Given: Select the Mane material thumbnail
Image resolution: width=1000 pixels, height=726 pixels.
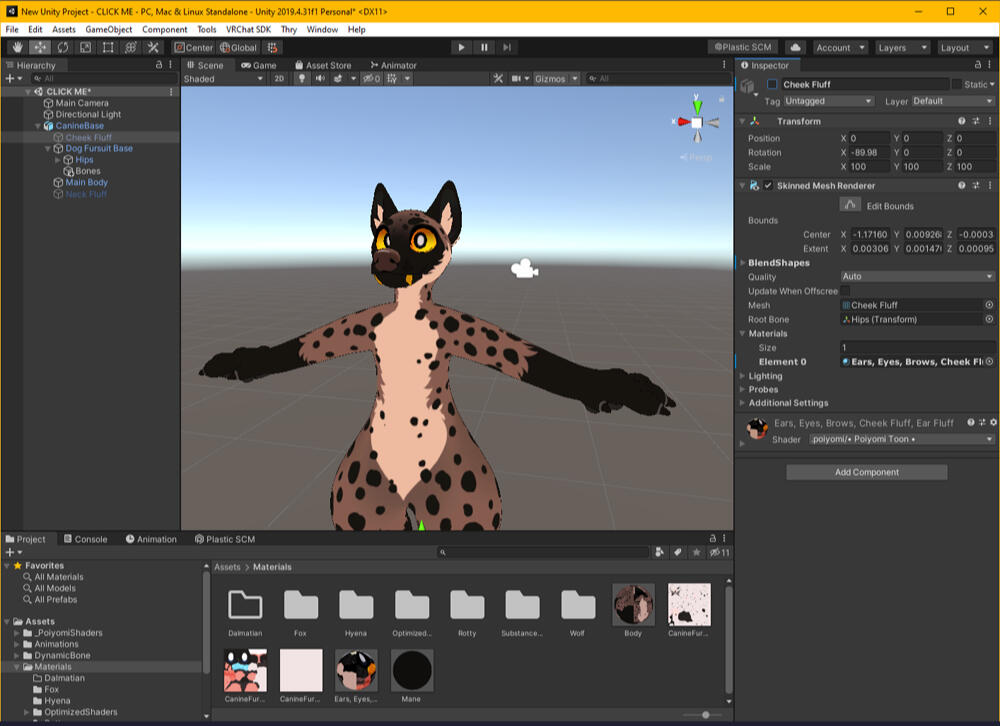Looking at the screenshot, I should [412, 671].
